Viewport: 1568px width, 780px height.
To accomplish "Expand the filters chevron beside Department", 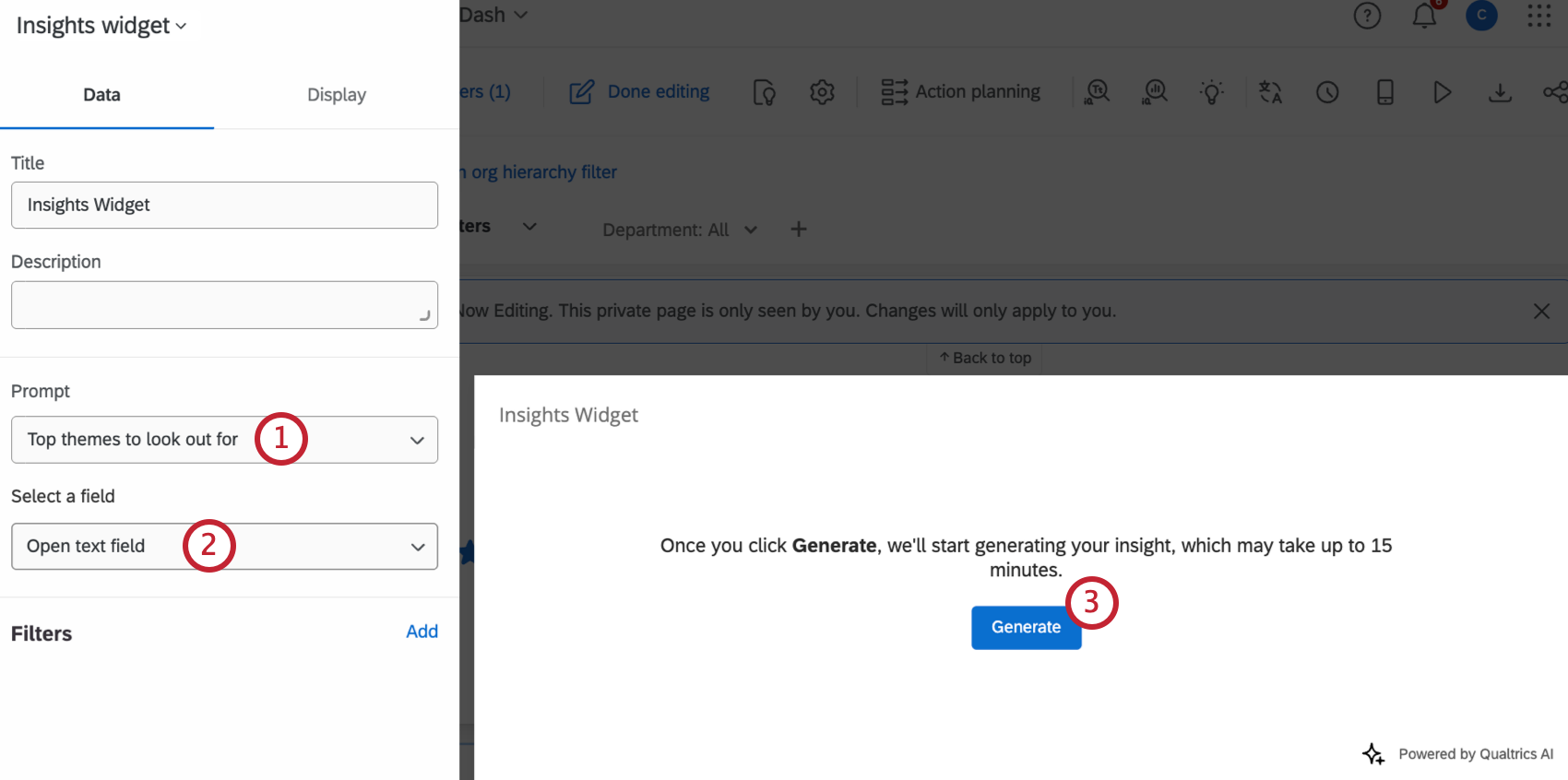I will 529,227.
